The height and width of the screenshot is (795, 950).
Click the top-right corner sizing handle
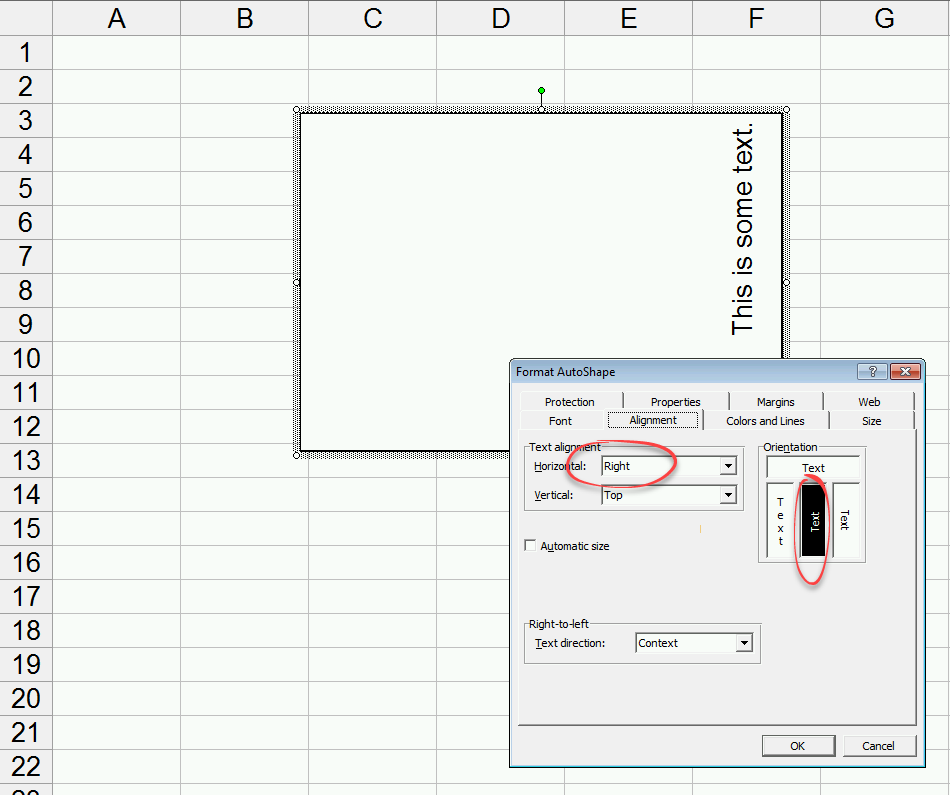click(x=786, y=110)
